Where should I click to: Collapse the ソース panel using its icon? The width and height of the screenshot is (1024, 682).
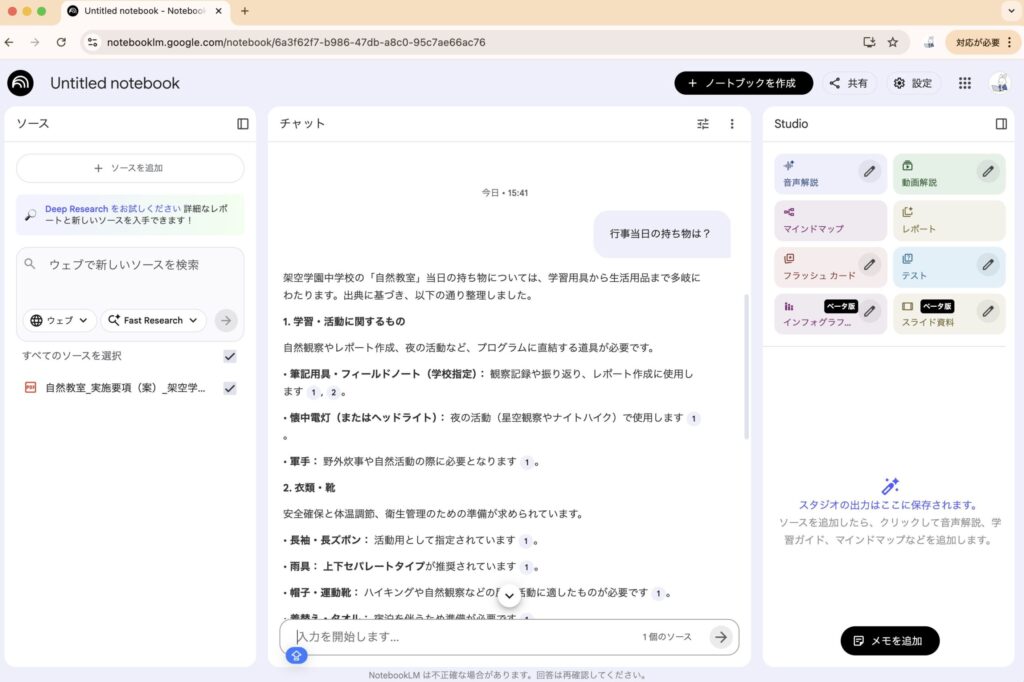coord(243,124)
